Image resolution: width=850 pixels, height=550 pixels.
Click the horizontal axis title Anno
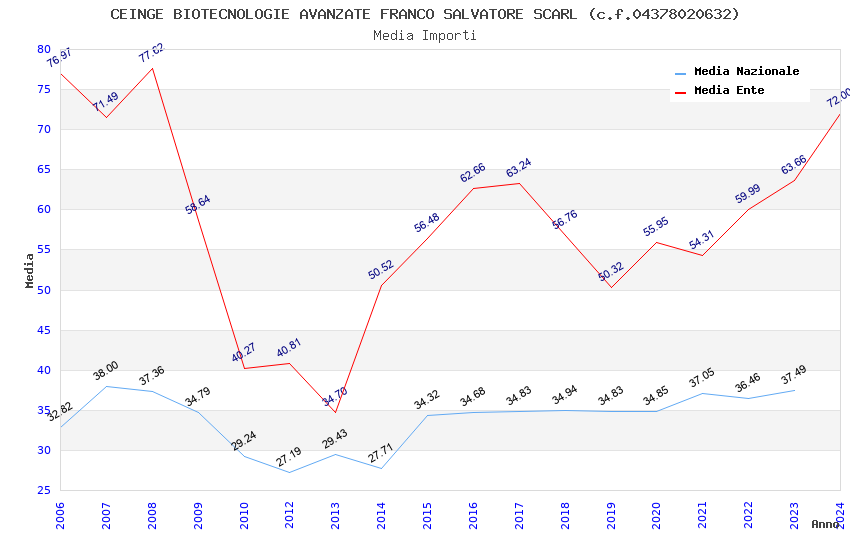pyautogui.click(x=825, y=524)
